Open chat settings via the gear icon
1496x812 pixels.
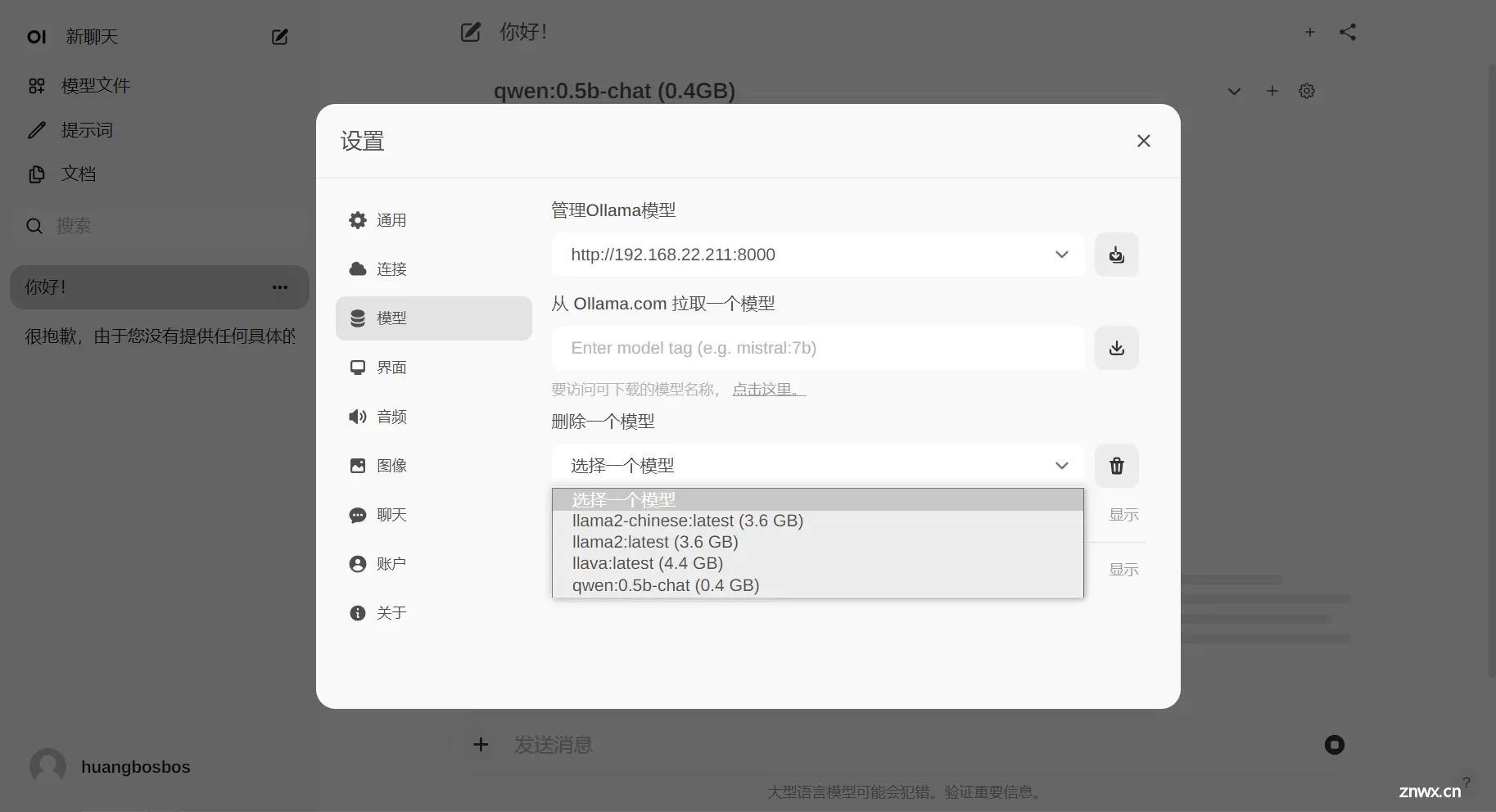pos(1307,91)
